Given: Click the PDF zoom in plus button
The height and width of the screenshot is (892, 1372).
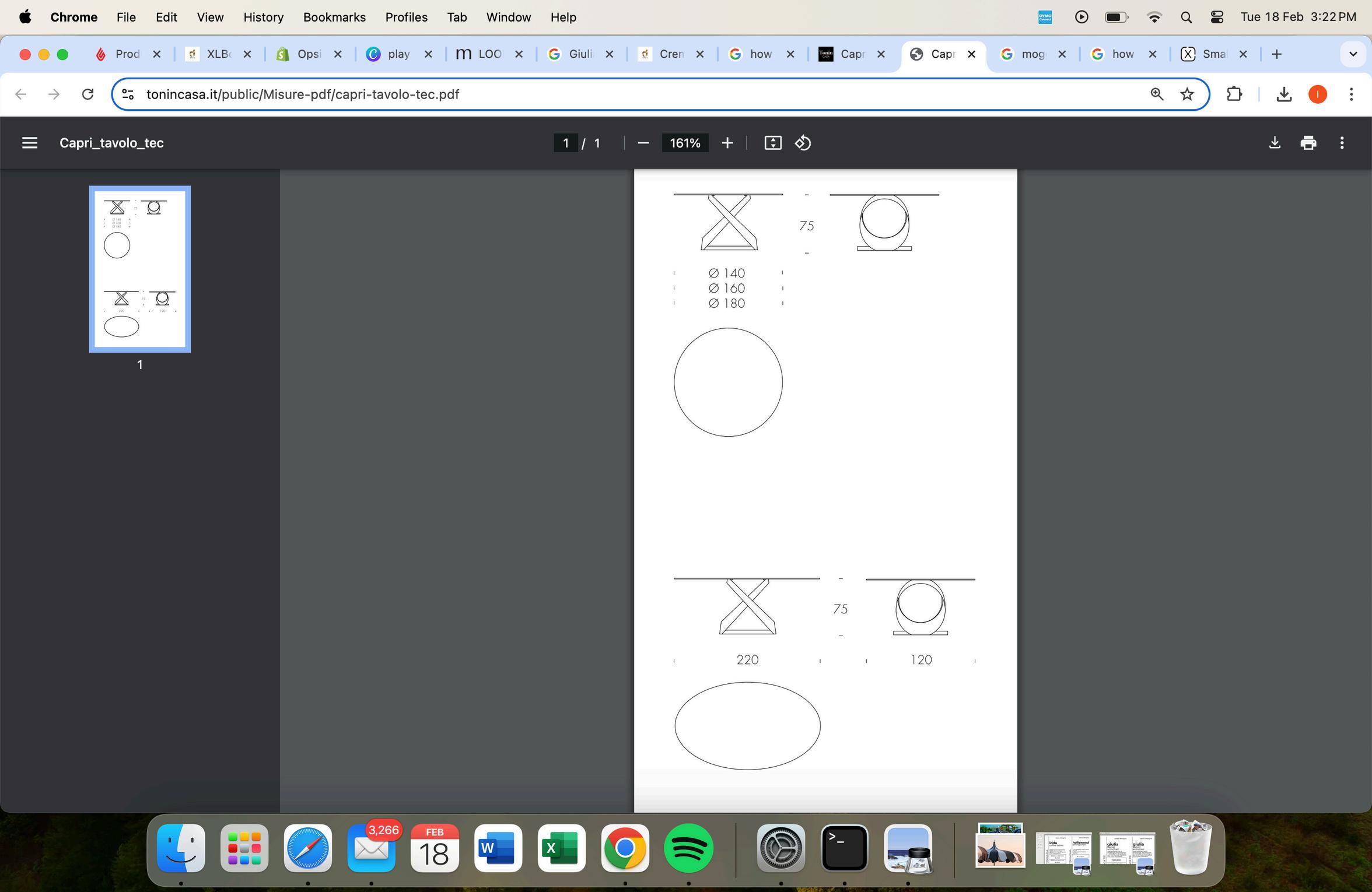Looking at the screenshot, I should pyautogui.click(x=727, y=143).
